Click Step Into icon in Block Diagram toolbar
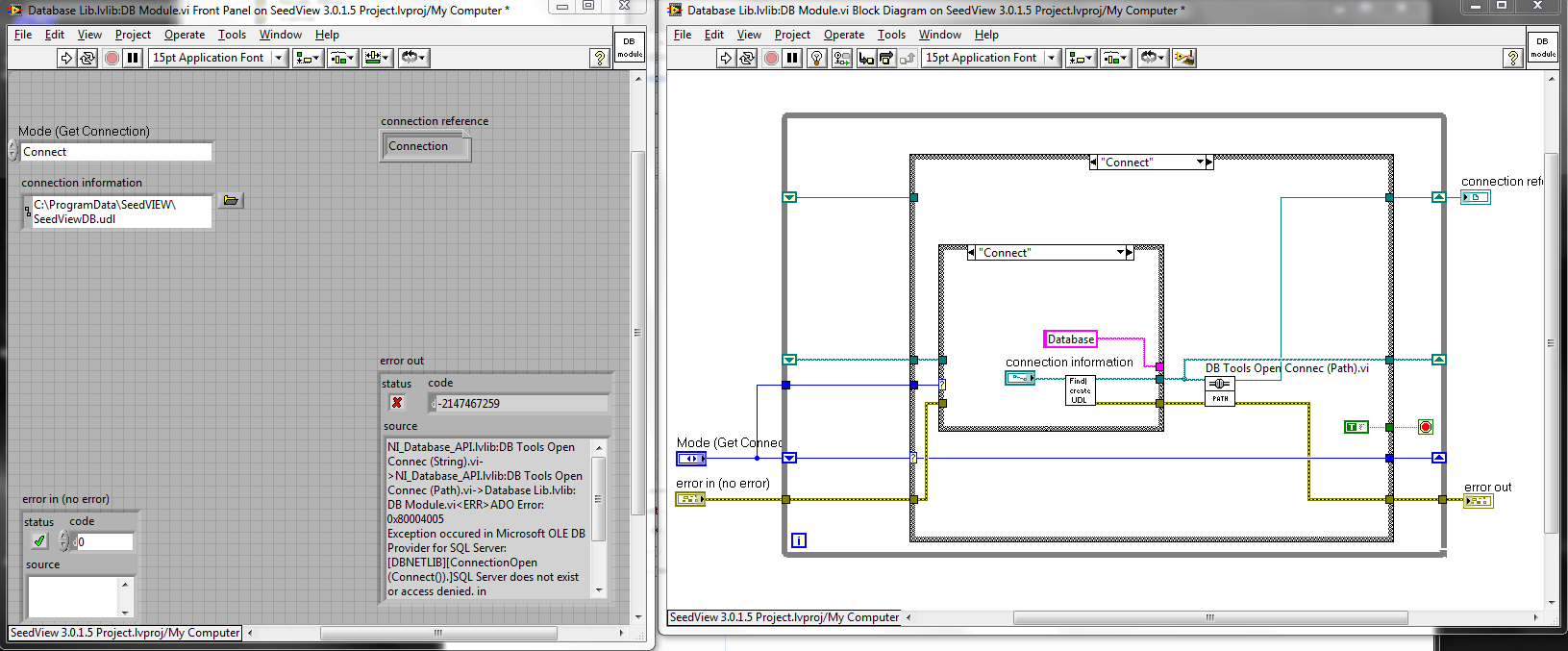The width and height of the screenshot is (1568, 651). coord(866,58)
